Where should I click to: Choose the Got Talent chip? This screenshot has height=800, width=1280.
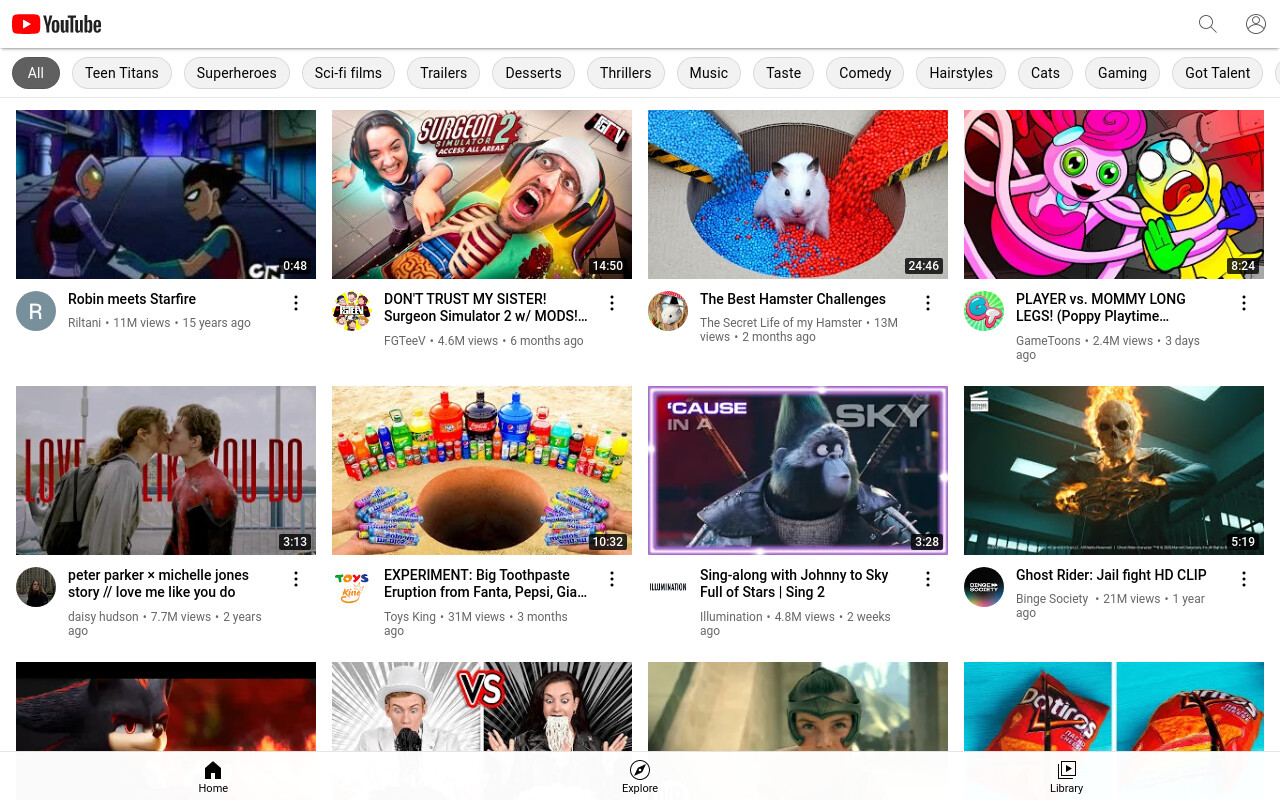pos(1218,73)
